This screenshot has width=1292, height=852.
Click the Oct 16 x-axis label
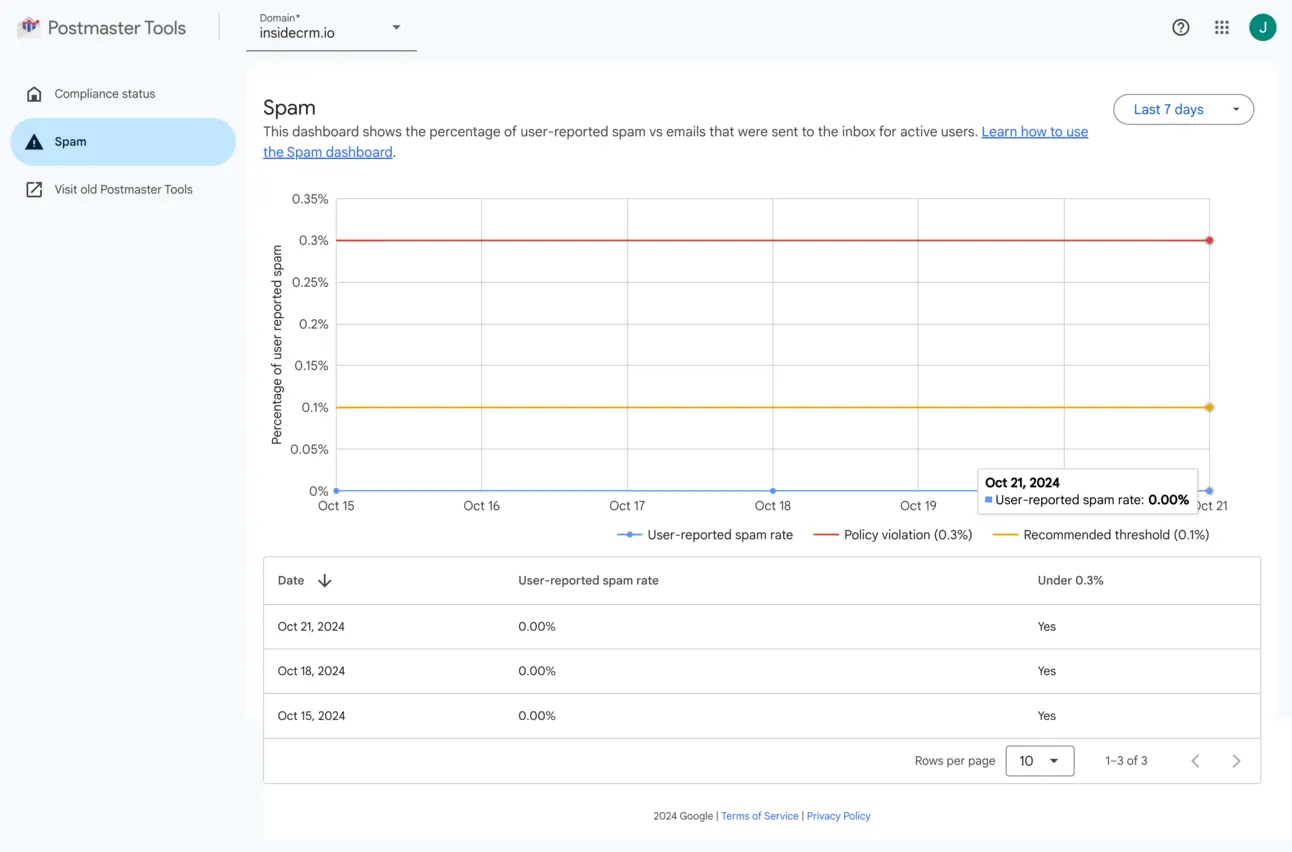tap(481, 506)
